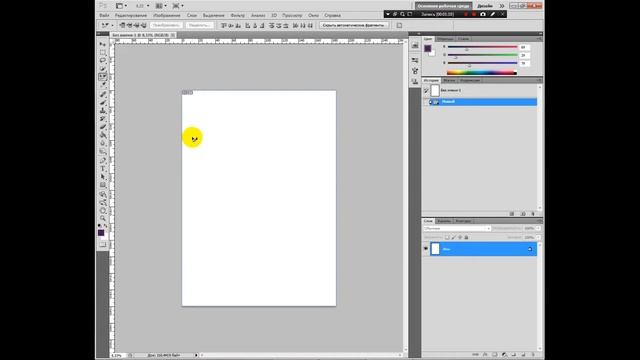Create new adjustment layer icon
This screenshot has height=360, width=640.
pyautogui.click(x=504, y=355)
